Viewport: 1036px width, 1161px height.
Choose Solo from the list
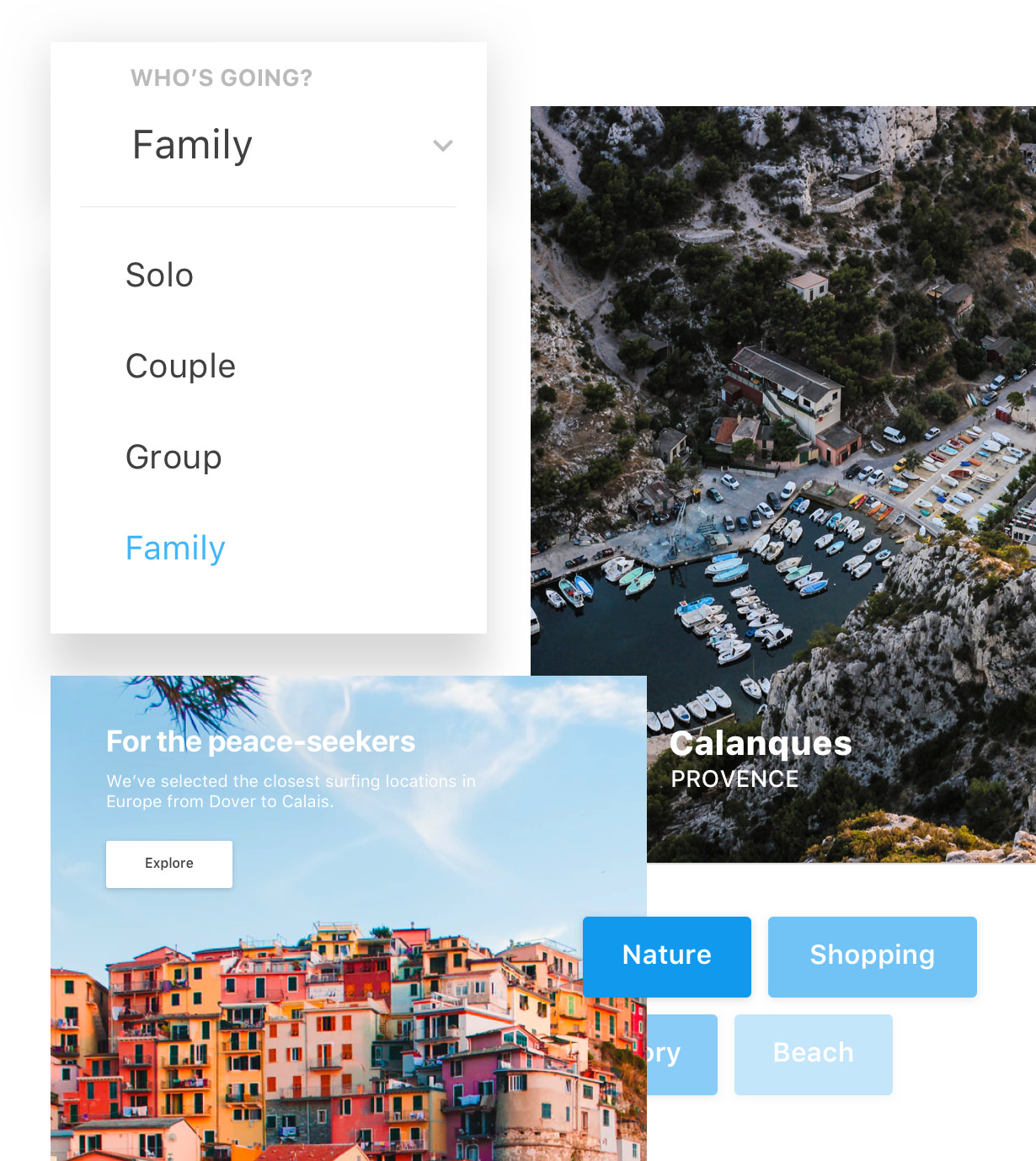159,276
